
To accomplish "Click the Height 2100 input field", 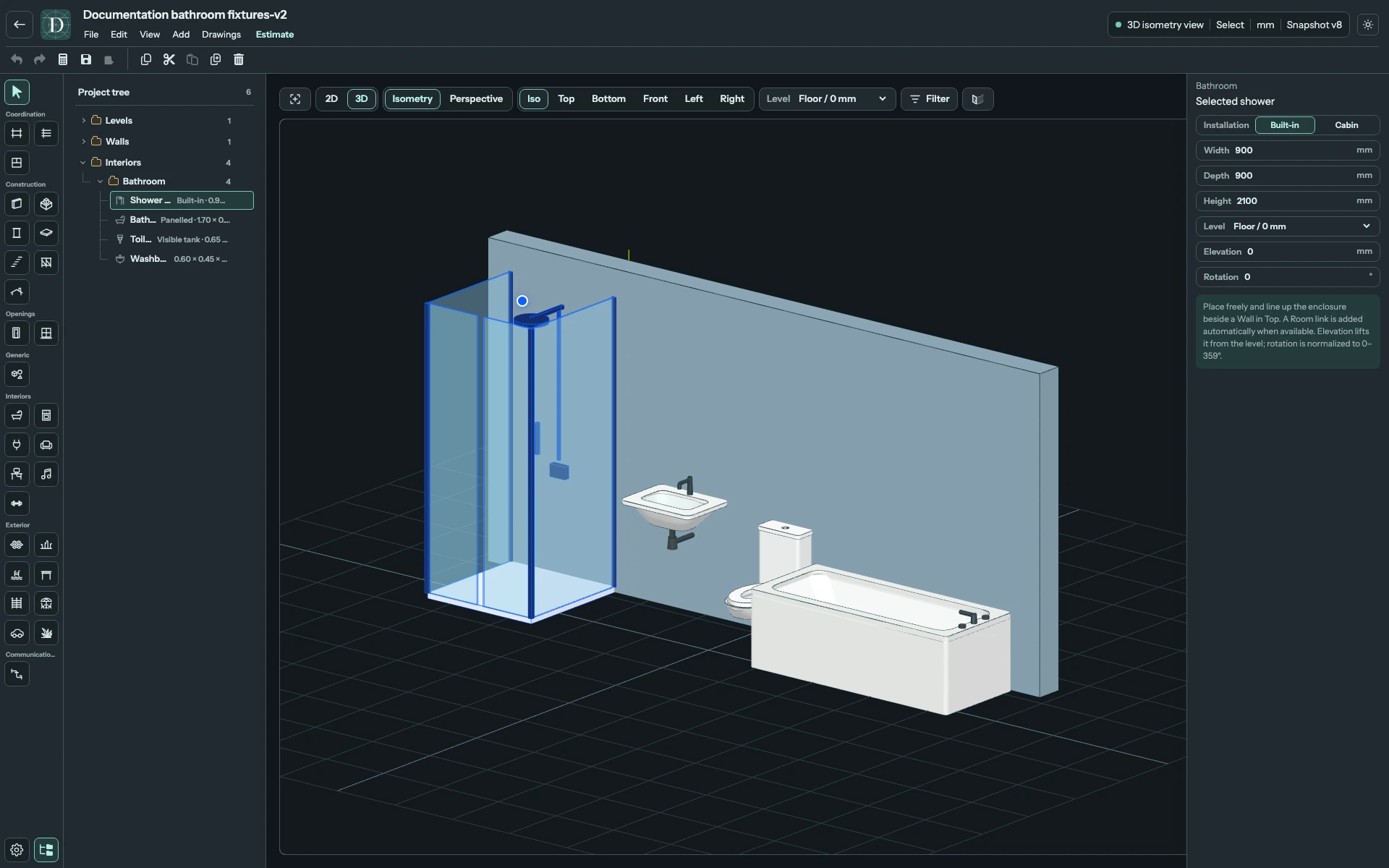I will 1288,201.
